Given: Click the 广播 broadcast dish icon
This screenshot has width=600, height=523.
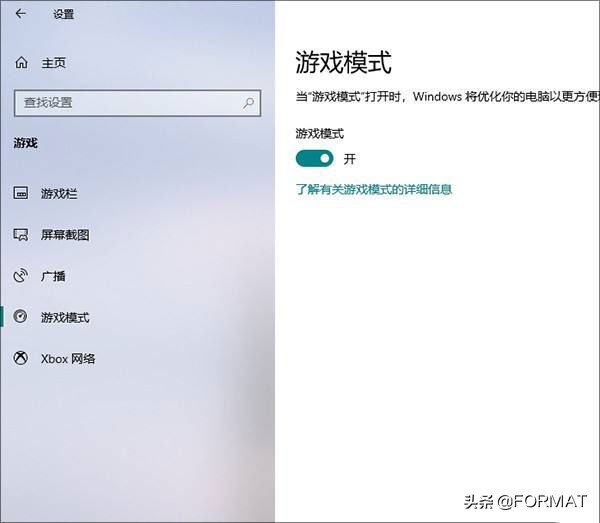Looking at the screenshot, I should pyautogui.click(x=21, y=275).
